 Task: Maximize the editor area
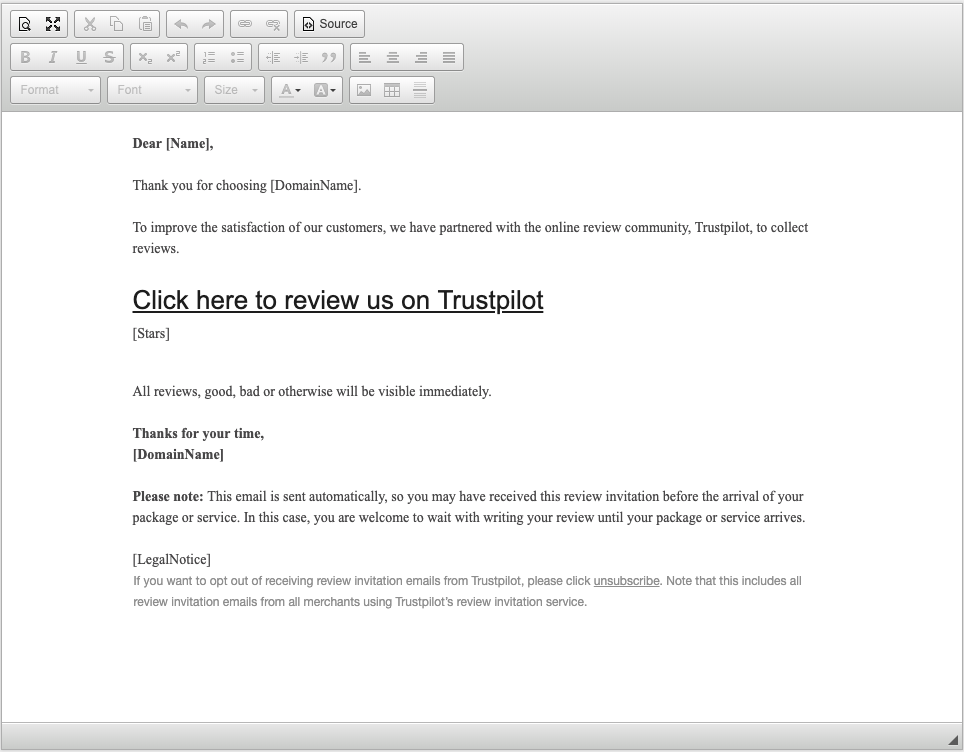click(53, 24)
